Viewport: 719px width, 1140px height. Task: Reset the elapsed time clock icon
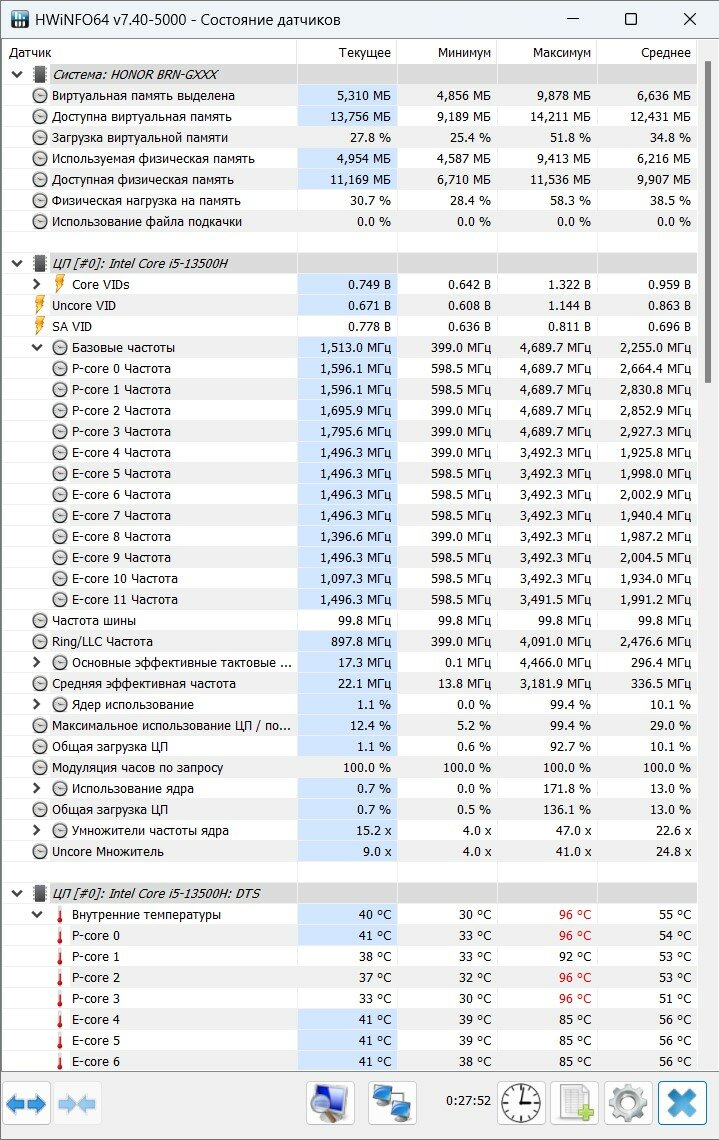521,1103
